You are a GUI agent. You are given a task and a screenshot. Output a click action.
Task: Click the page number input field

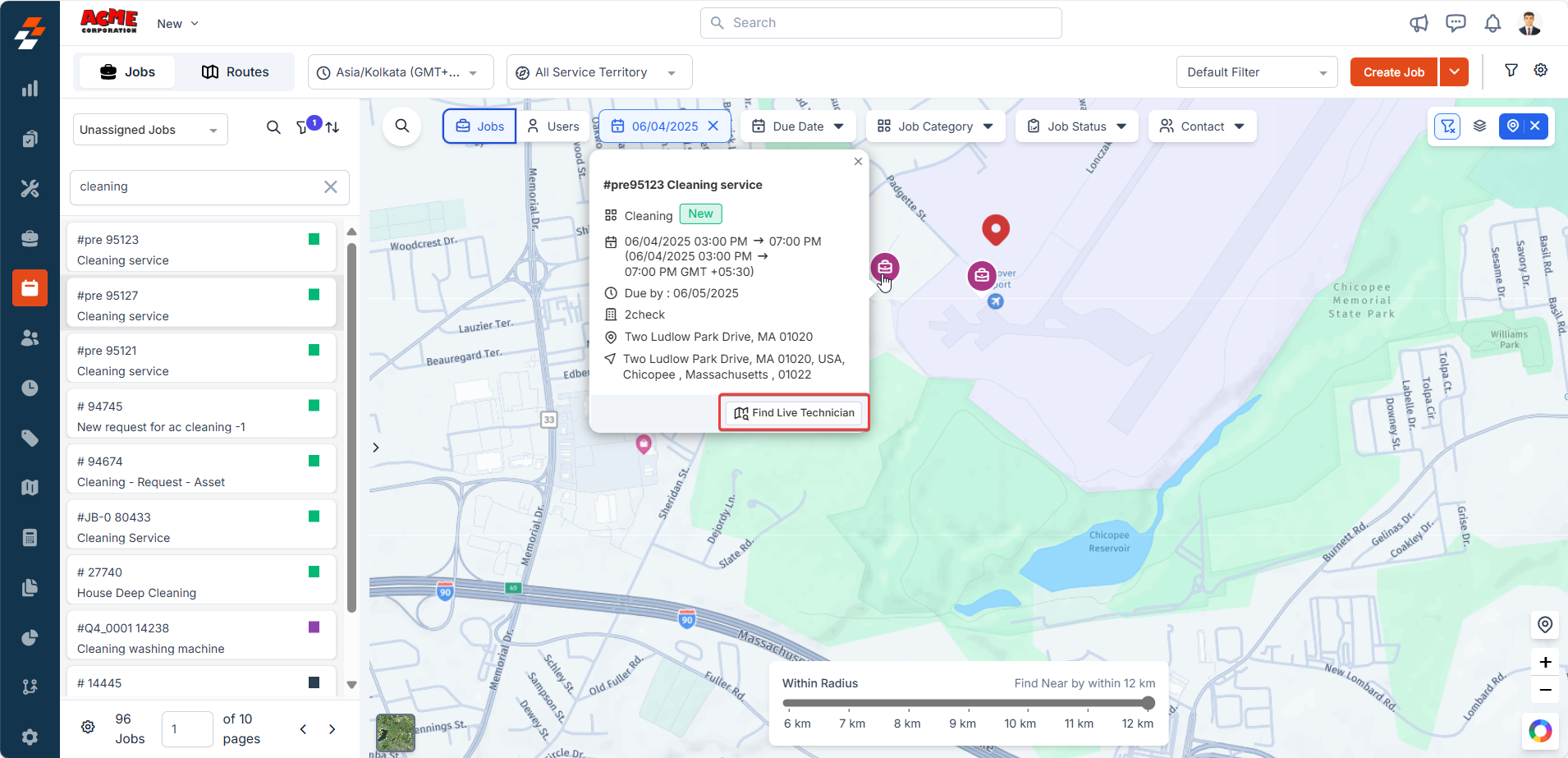click(x=187, y=729)
